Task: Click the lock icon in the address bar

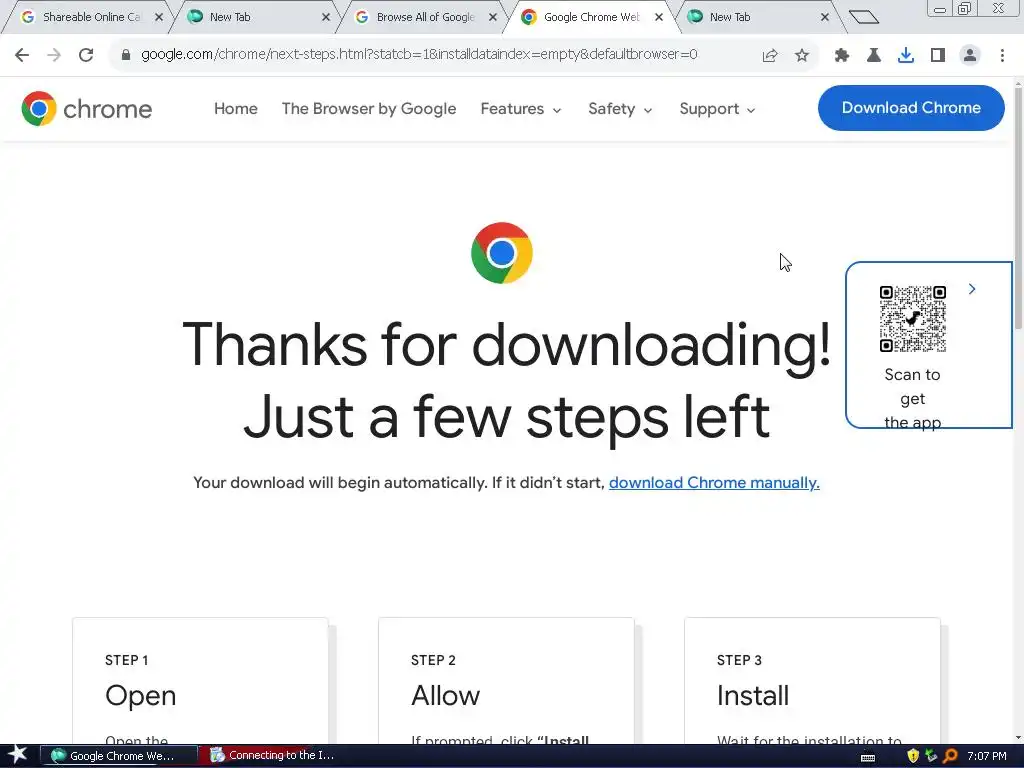Action: [x=126, y=55]
